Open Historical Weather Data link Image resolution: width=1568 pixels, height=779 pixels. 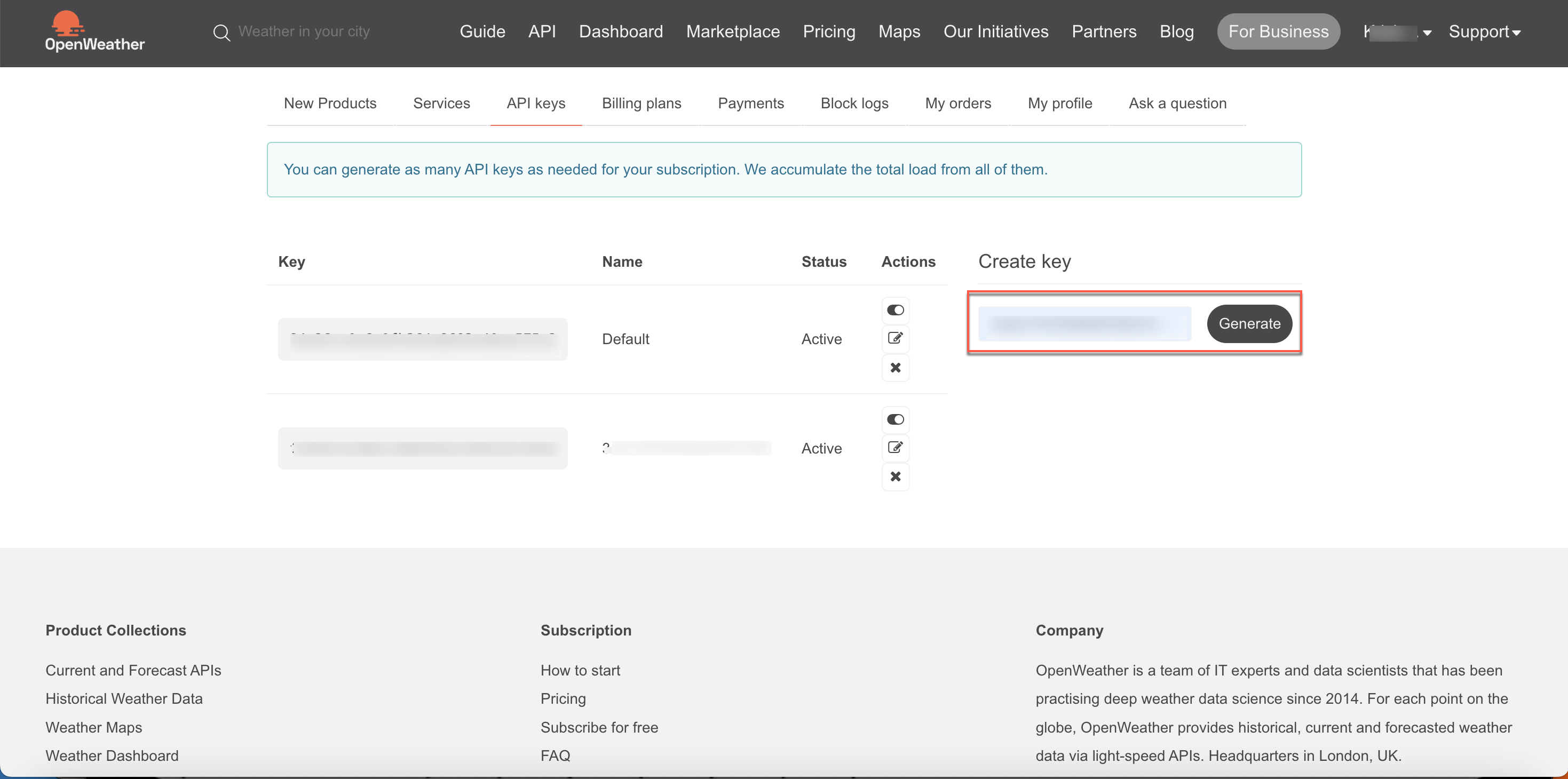pos(124,698)
